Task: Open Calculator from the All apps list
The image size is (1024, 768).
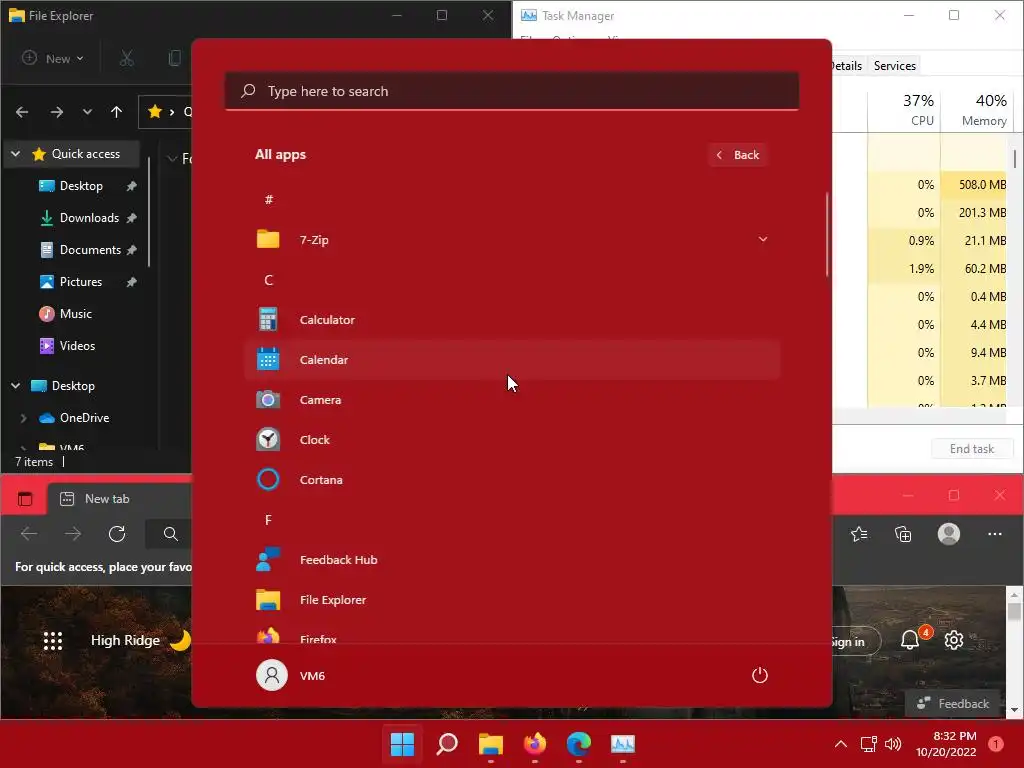Action: pos(512,320)
